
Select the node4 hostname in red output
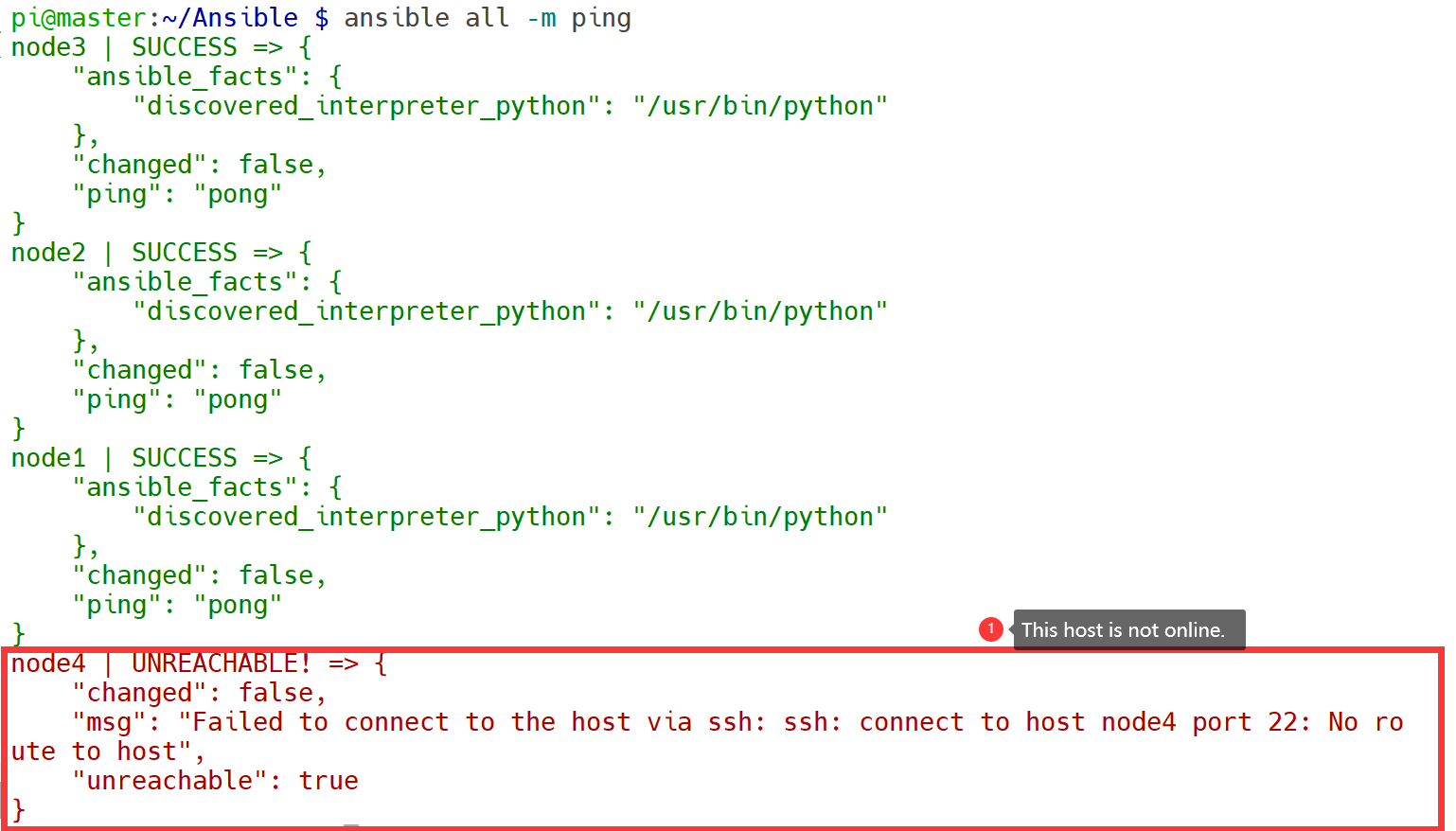(48, 663)
